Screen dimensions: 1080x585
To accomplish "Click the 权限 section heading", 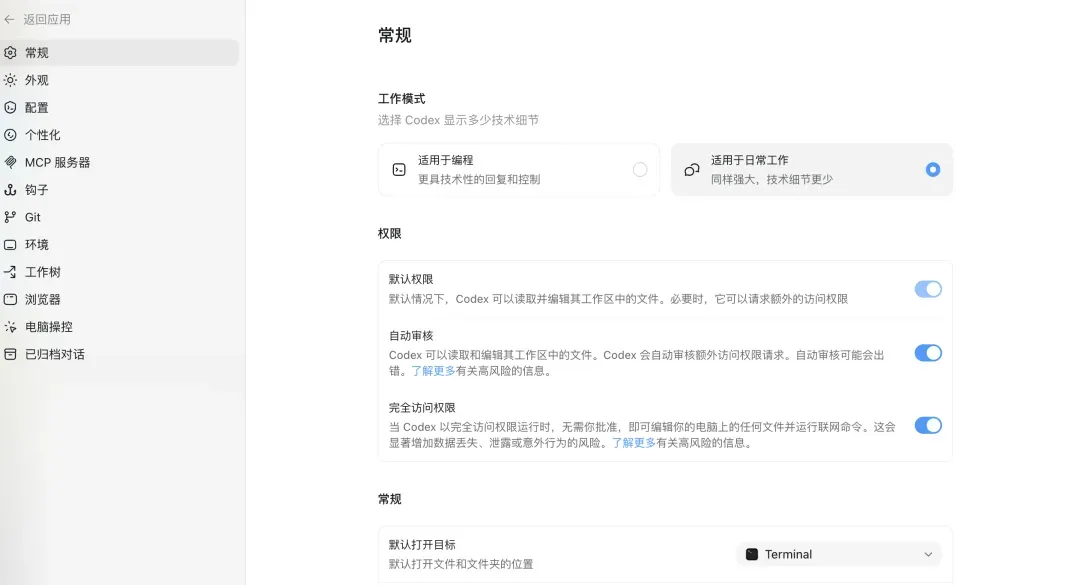I will (390, 234).
